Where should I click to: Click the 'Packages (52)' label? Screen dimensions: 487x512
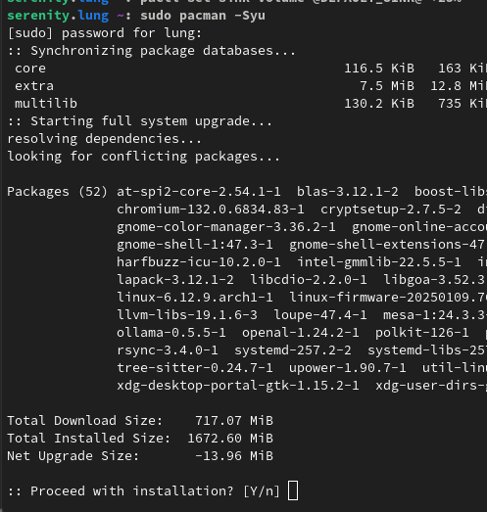(57, 192)
